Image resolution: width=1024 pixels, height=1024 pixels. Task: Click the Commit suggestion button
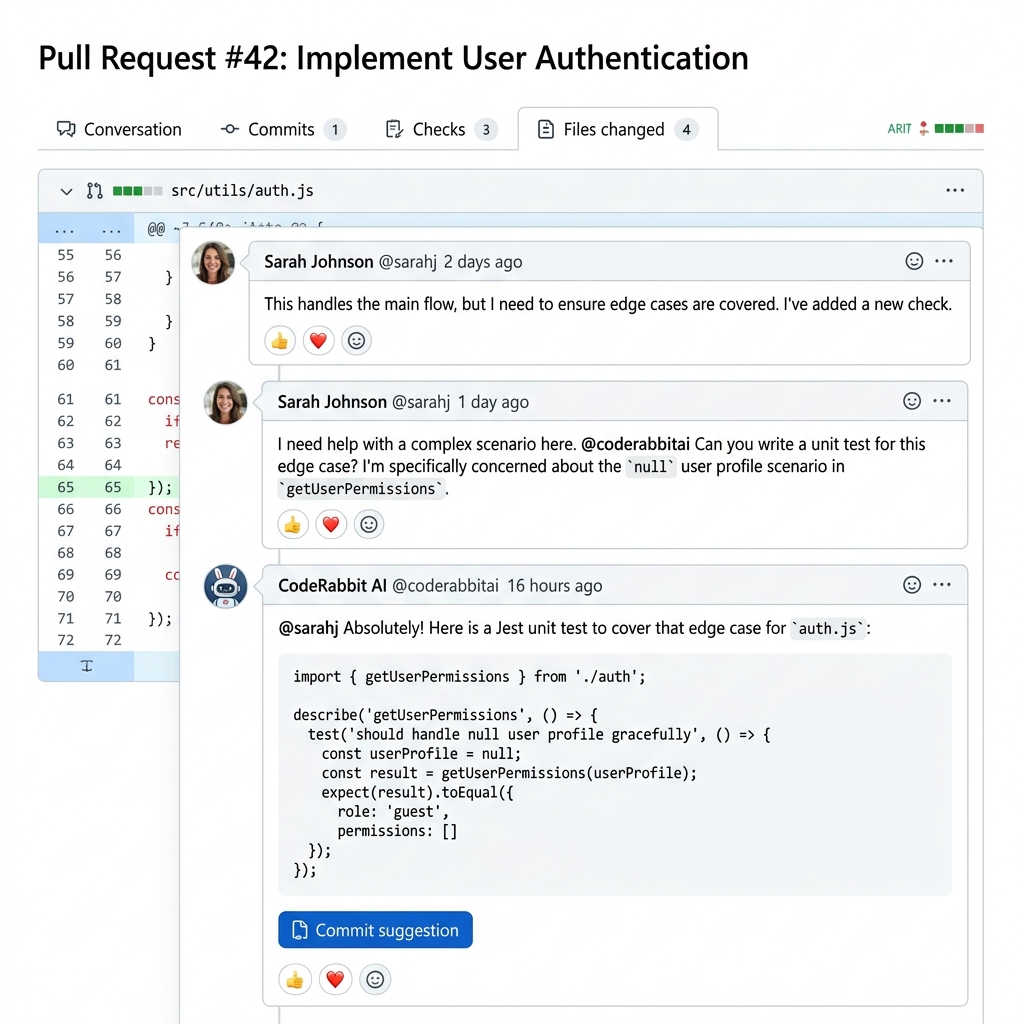pos(375,930)
